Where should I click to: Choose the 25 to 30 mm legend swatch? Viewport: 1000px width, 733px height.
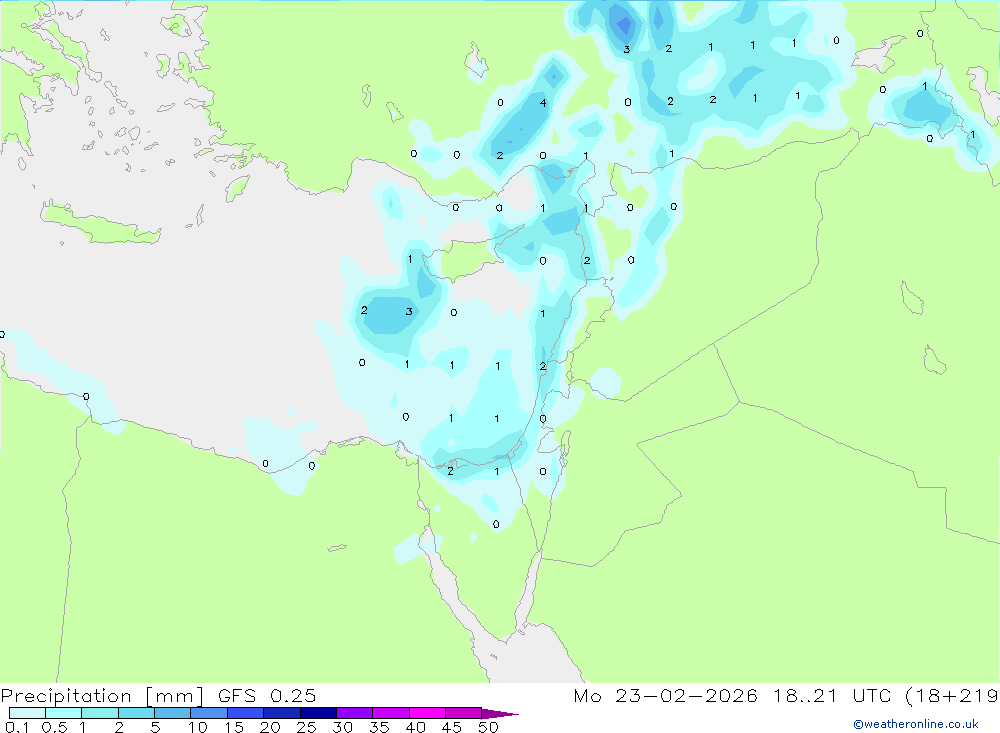point(318,713)
